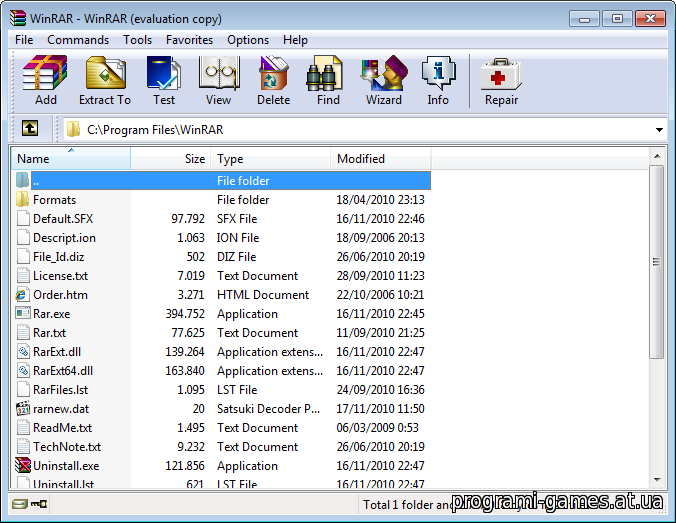
Task: Open the Options menu
Action: 248,40
